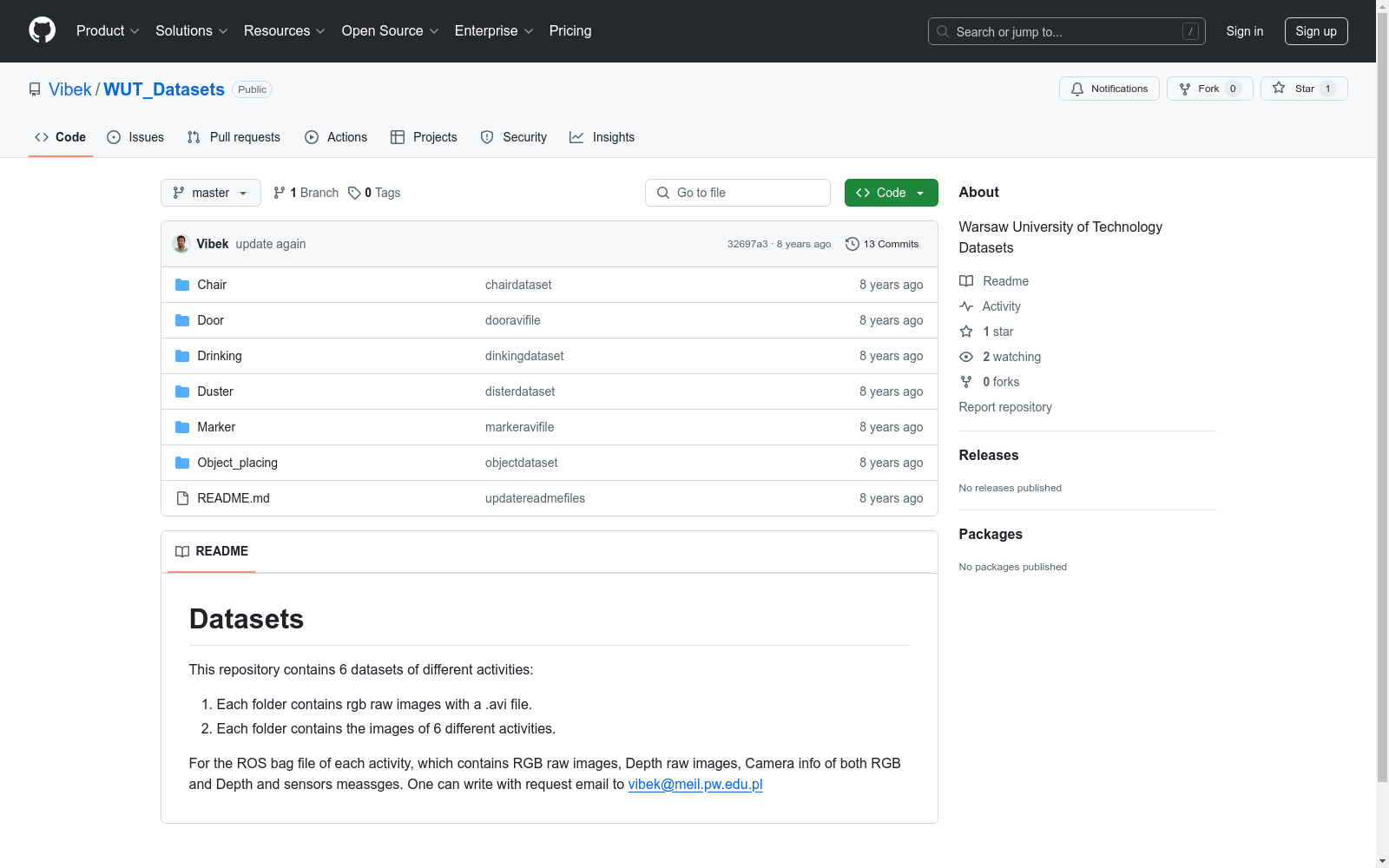Open the Releases heading link
This screenshot has height=868, width=1389.
click(989, 455)
